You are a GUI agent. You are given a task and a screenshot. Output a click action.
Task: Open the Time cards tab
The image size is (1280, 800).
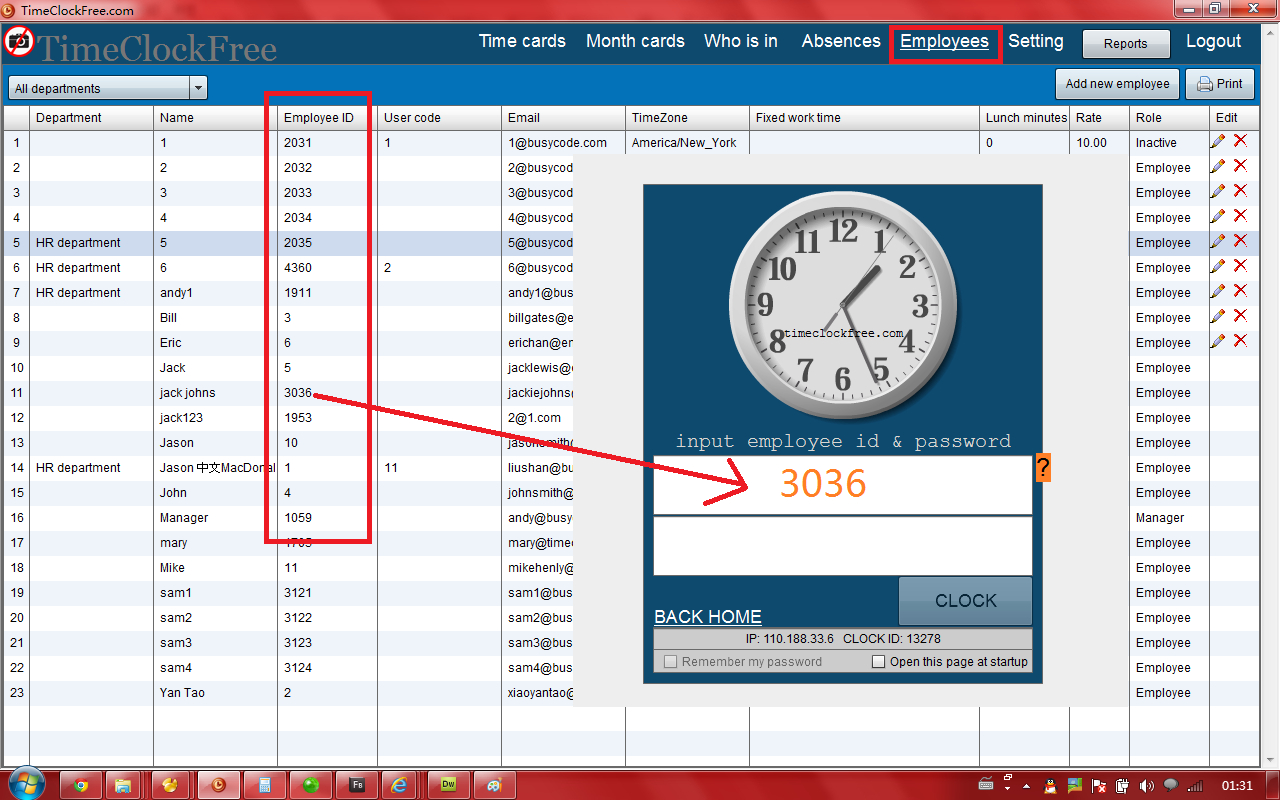(522, 41)
